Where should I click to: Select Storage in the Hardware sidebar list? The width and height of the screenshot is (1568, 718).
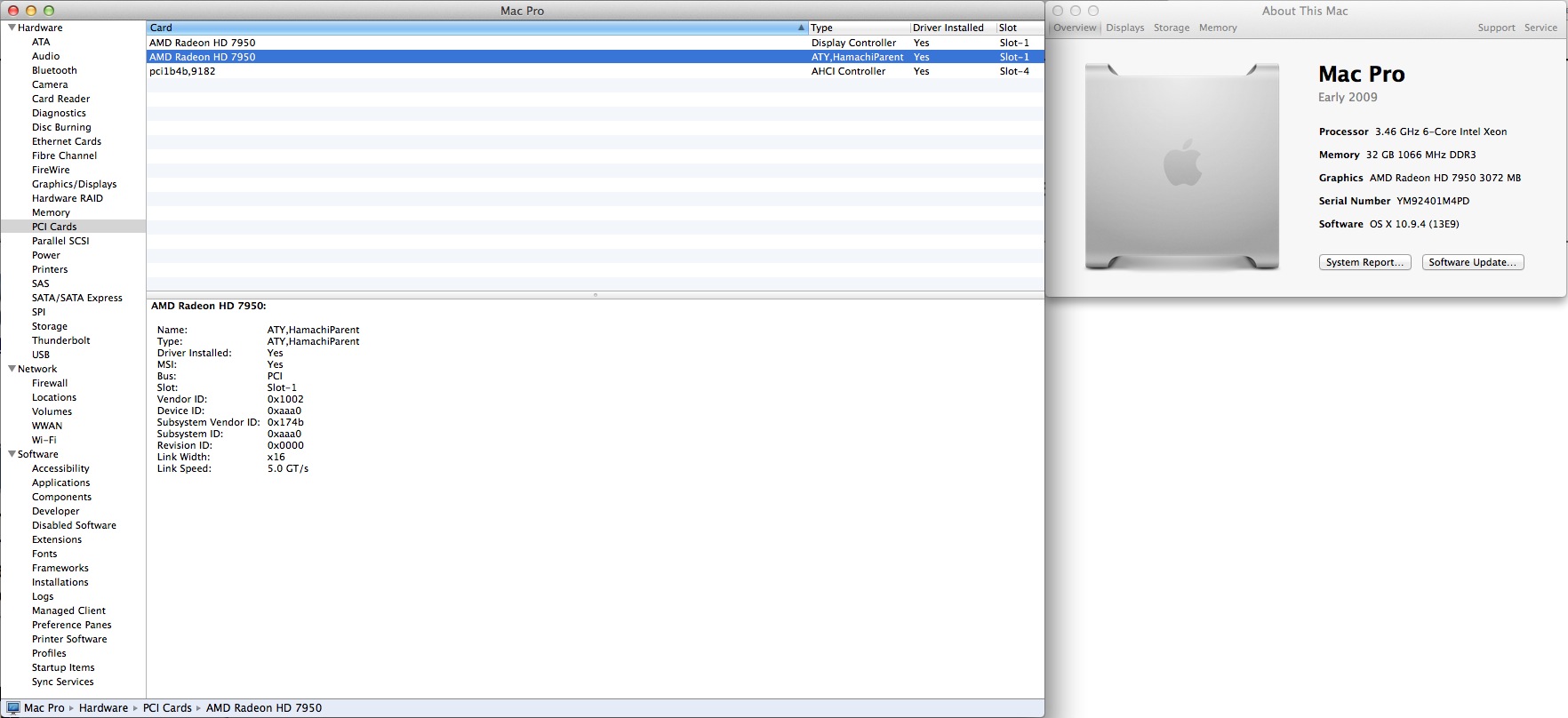click(50, 326)
